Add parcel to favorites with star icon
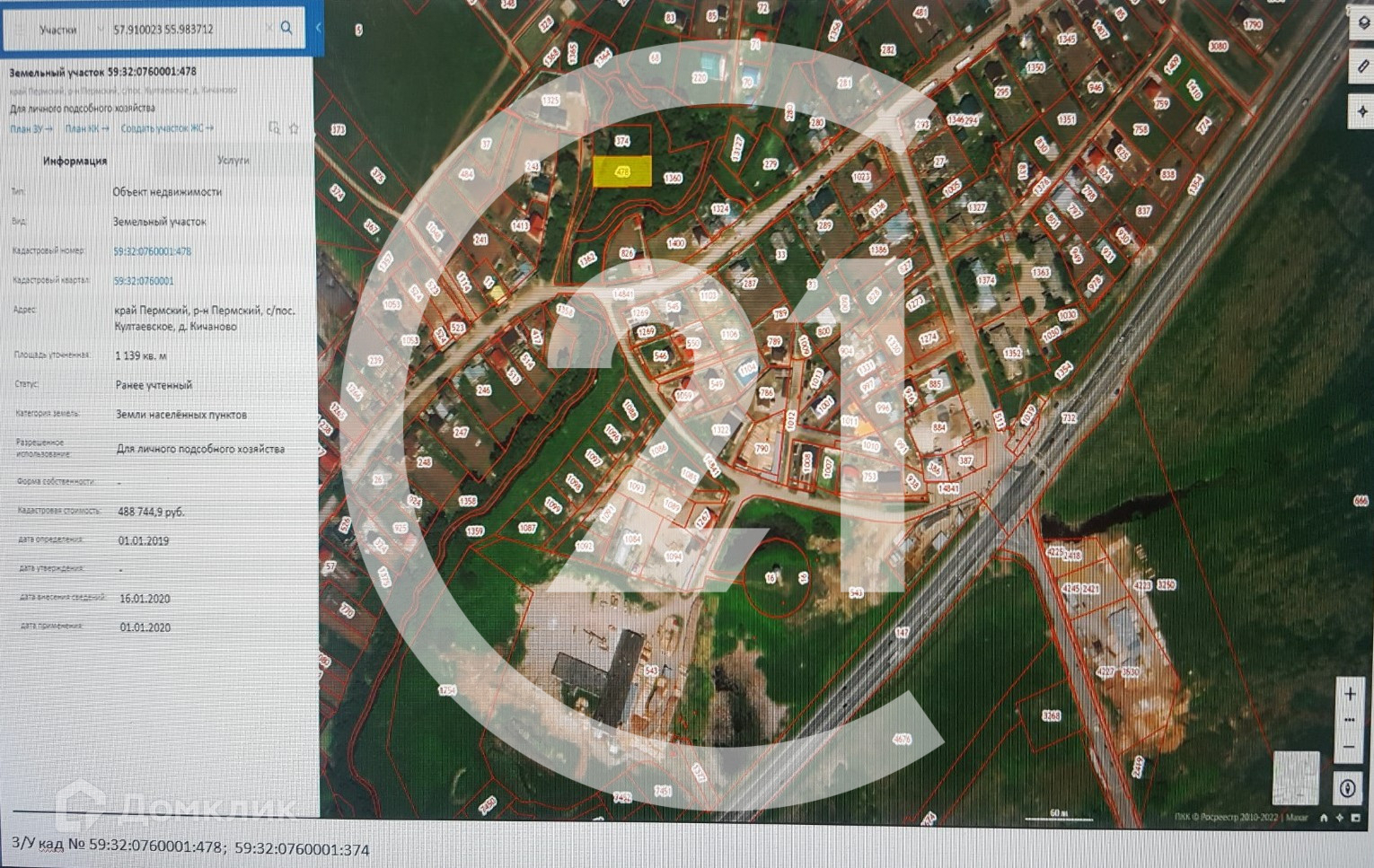The image size is (1374, 868). click(x=294, y=128)
